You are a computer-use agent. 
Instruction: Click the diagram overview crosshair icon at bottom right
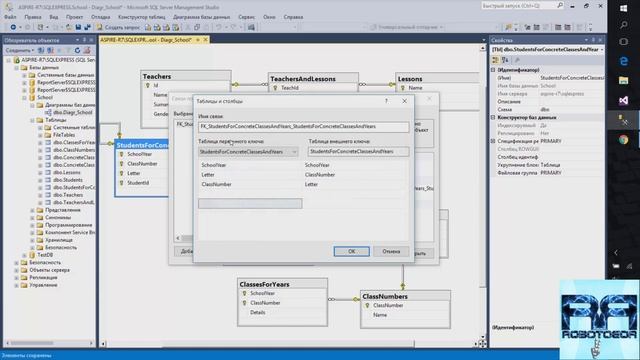pyautogui.click(x=482, y=344)
